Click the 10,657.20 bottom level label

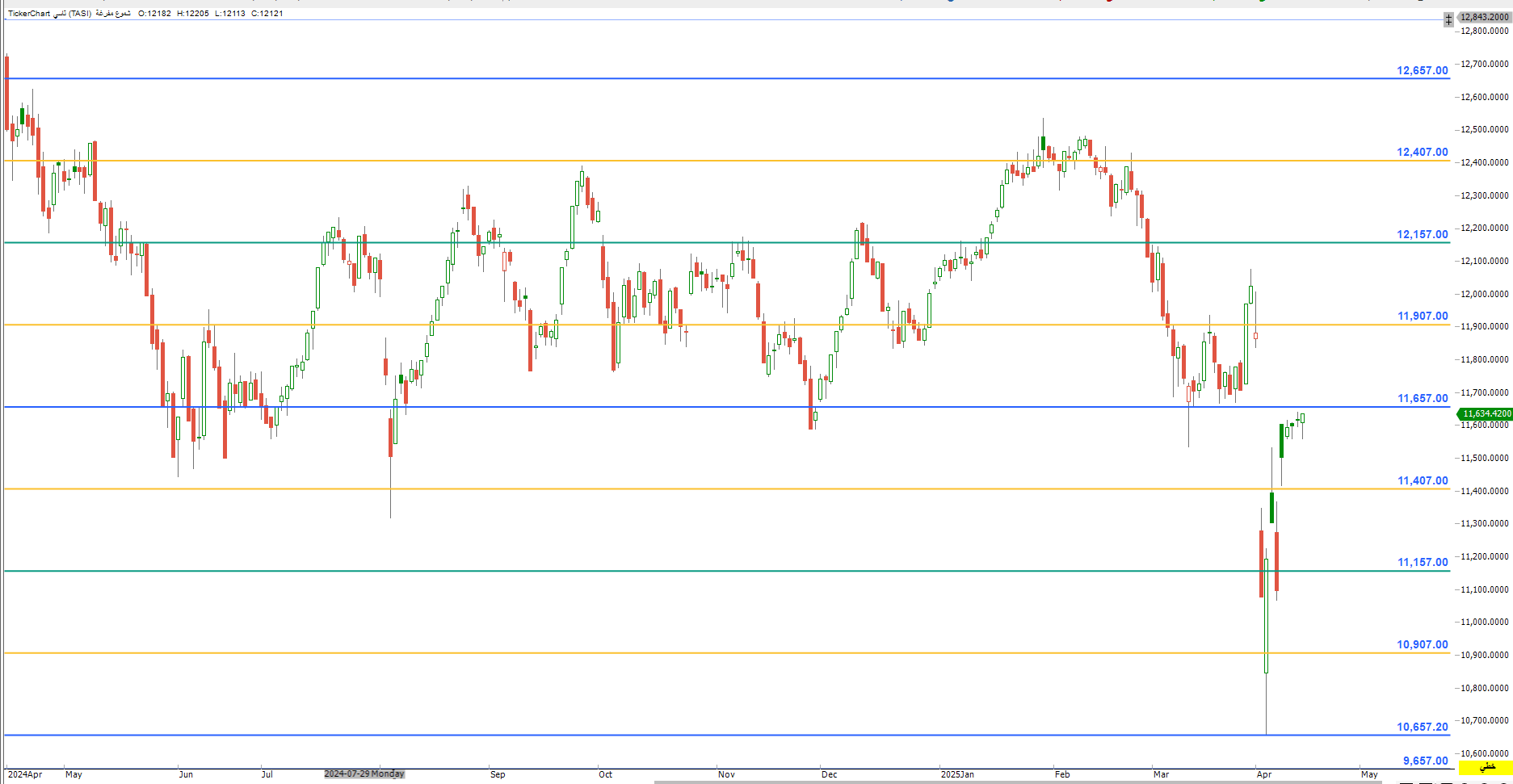[1422, 727]
